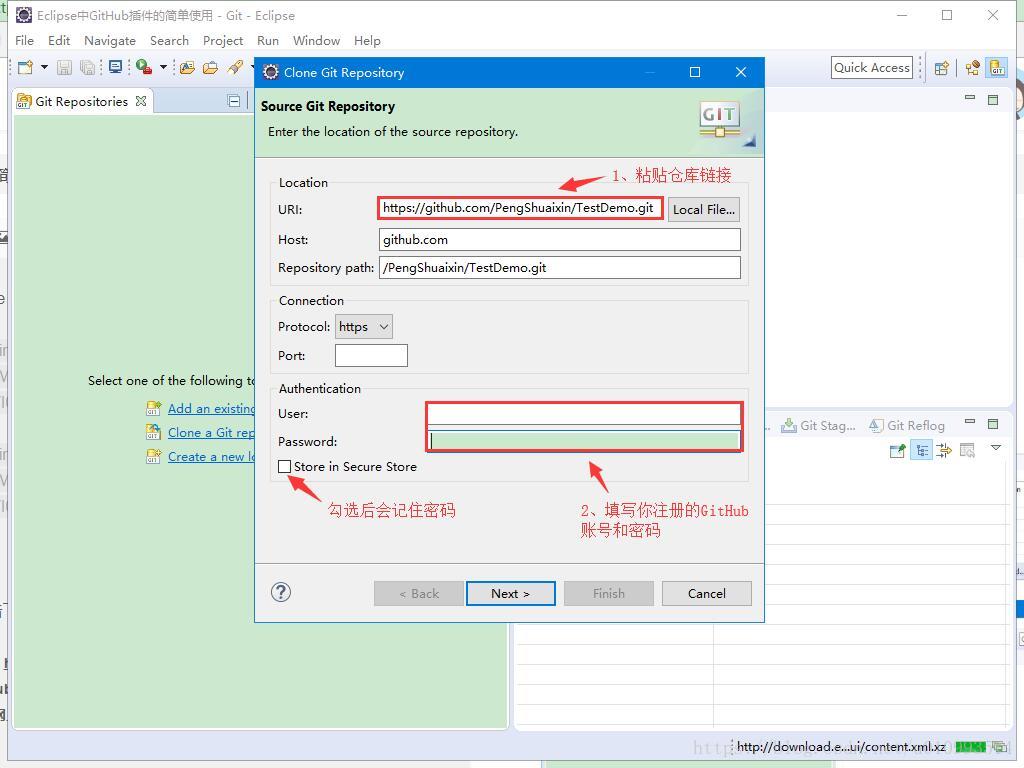This screenshot has height=768, width=1024.
Task: Click the Git Repositories view icon
Action: coord(24,101)
